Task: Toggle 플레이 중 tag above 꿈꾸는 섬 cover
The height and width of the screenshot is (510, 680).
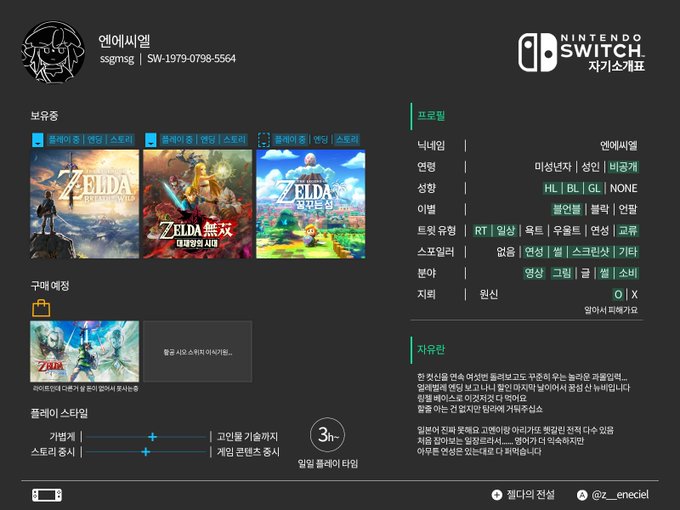Action: point(290,140)
